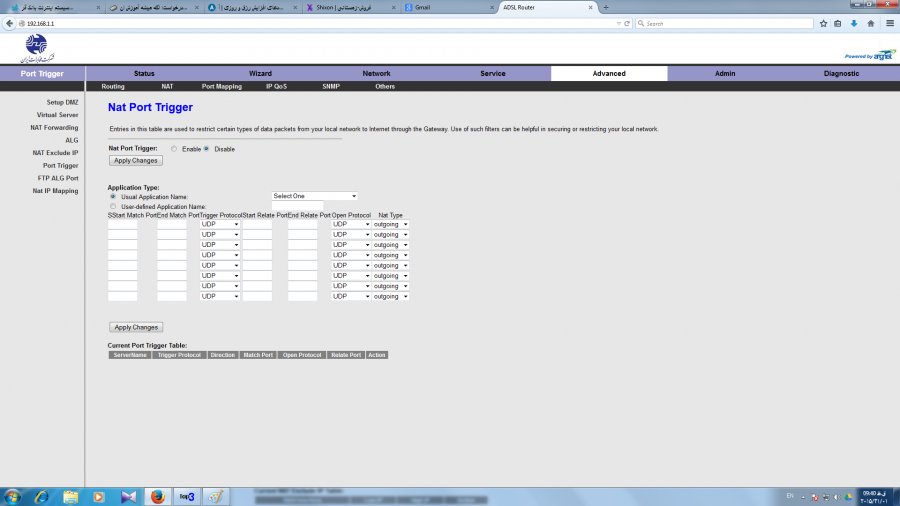This screenshot has width=900, height=506.
Task: Open the IP QoS submenu
Action: 276,87
